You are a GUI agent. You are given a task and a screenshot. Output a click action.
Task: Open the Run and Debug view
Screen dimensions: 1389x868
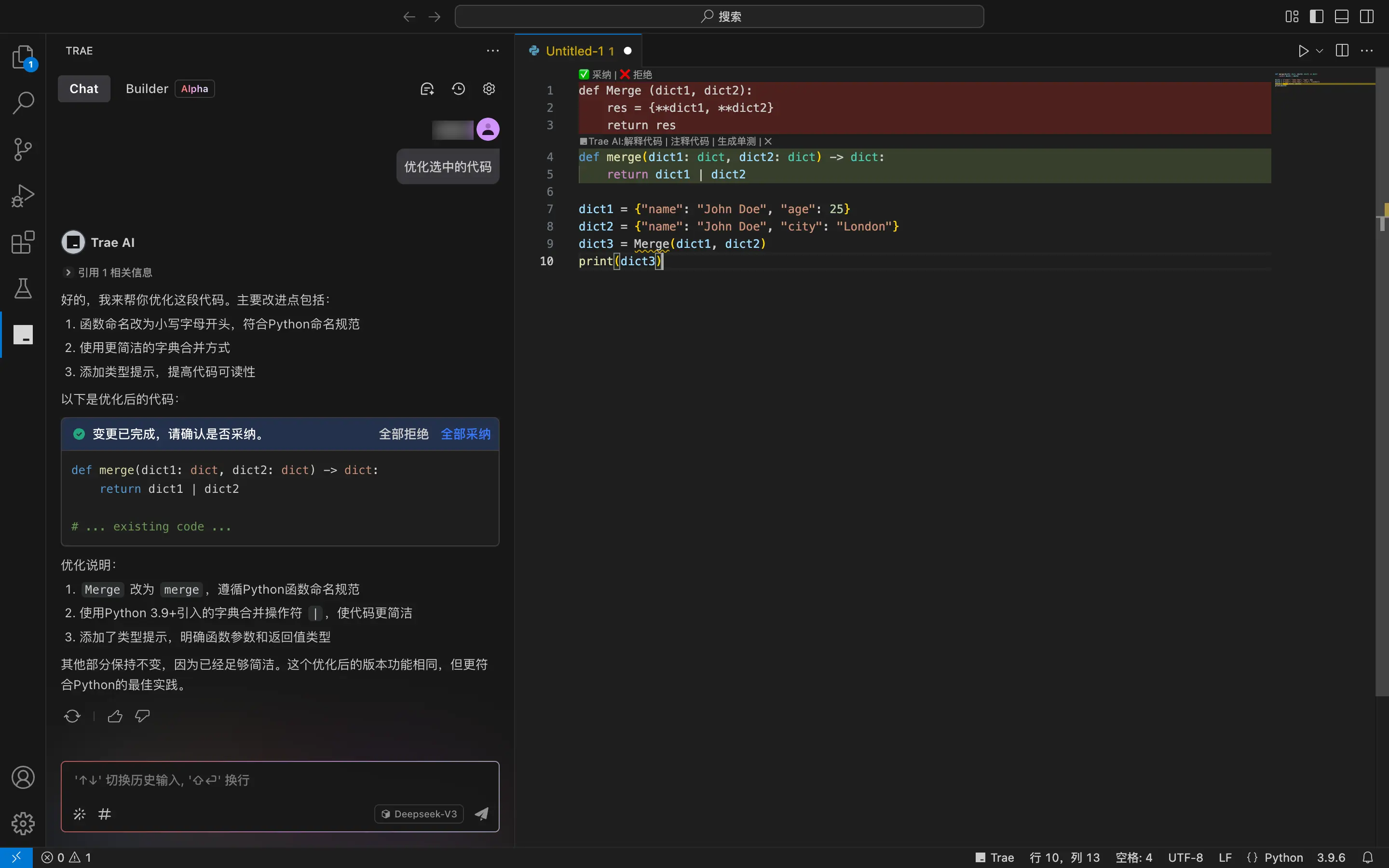(23, 196)
